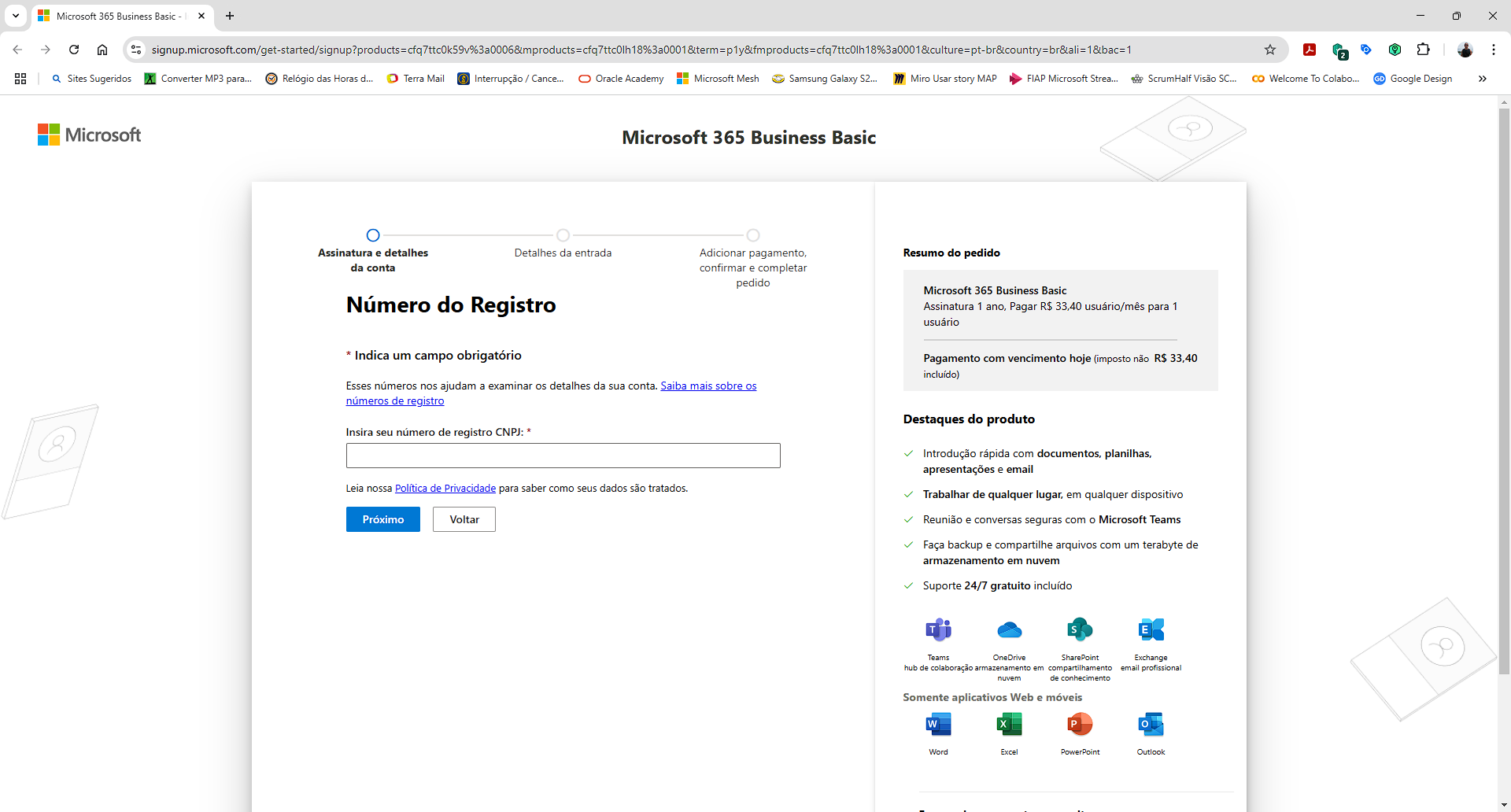
Task: Click the Número do Registro heading
Action: click(451, 305)
